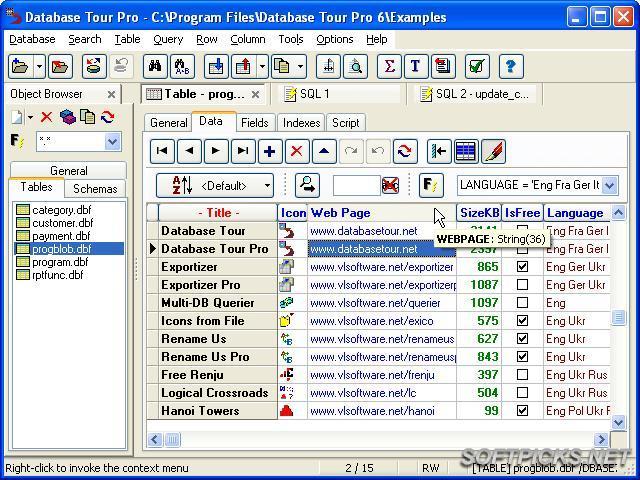Click the Export data red-arrow icon

click(243, 66)
